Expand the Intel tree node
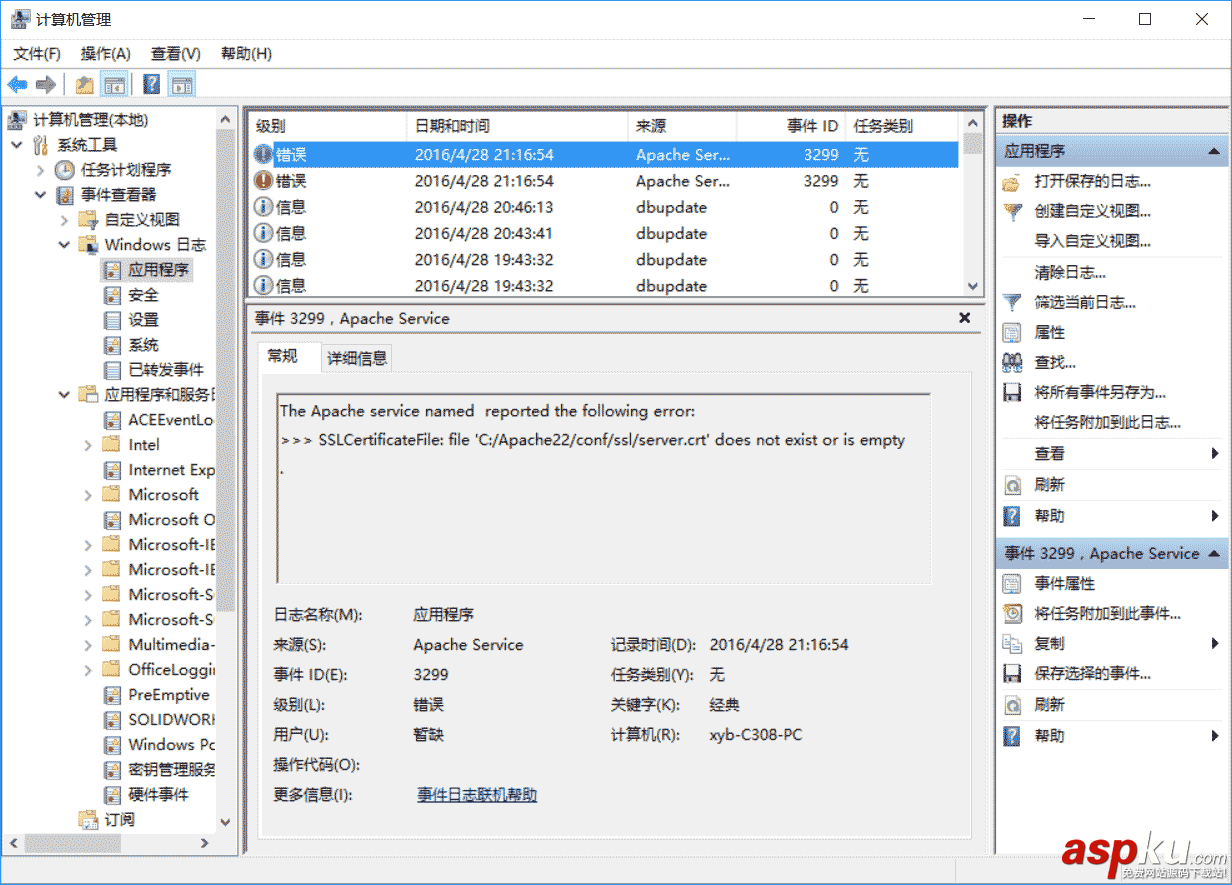The image size is (1232, 885). (88, 445)
